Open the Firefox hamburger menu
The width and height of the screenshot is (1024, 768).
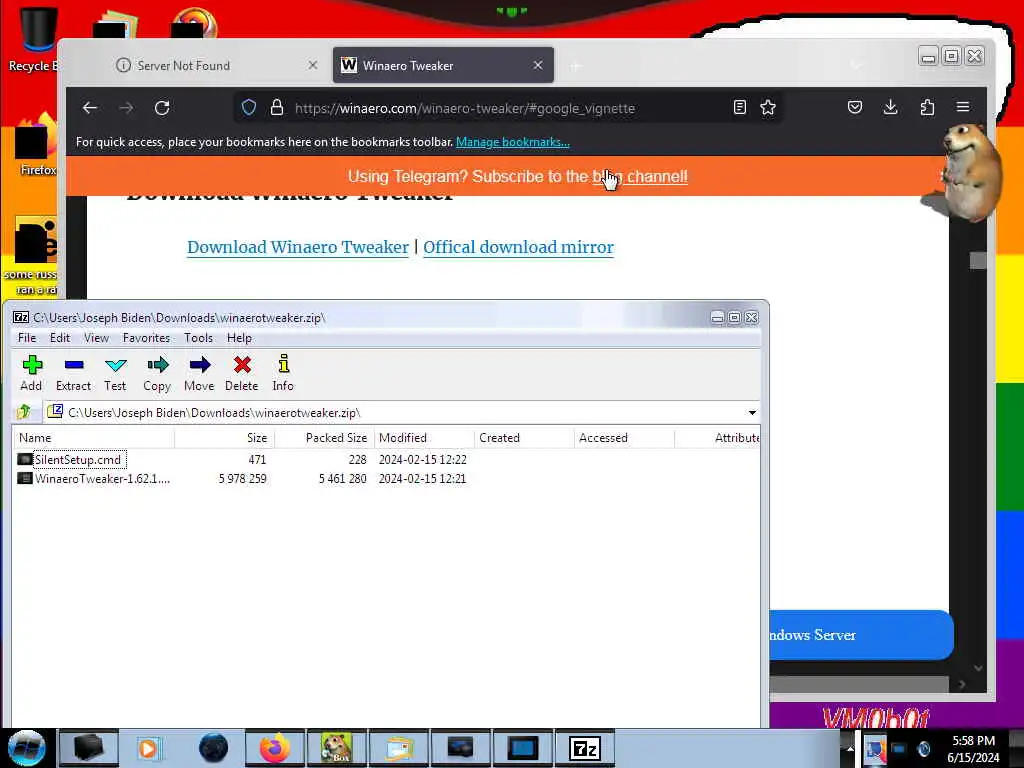963,107
